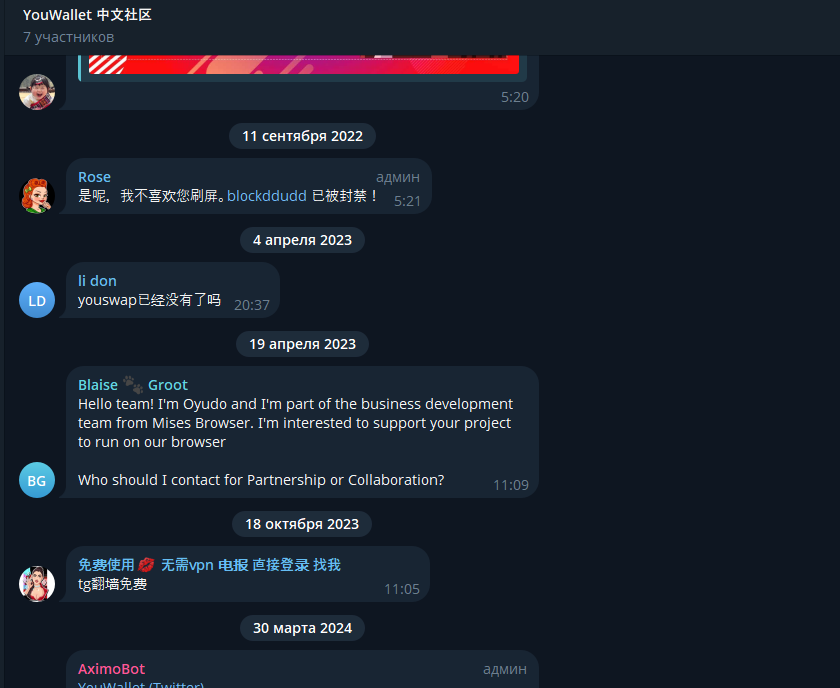Select the 30 марта 2024 date badge
The height and width of the screenshot is (688, 840).
click(302, 628)
